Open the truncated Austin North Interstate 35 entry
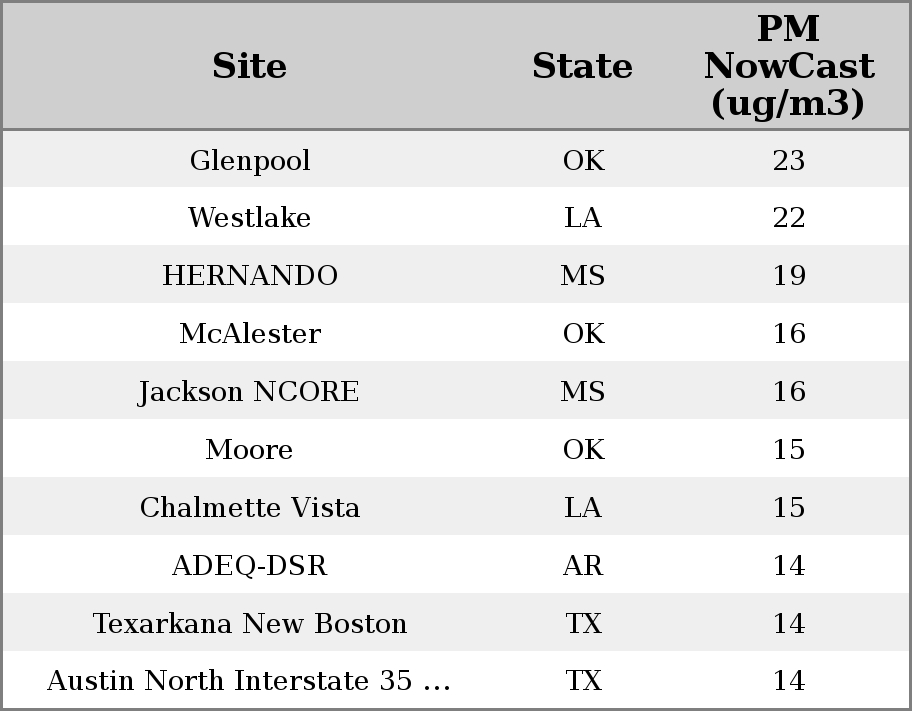Screen dimensions: 912x711 [249, 681]
